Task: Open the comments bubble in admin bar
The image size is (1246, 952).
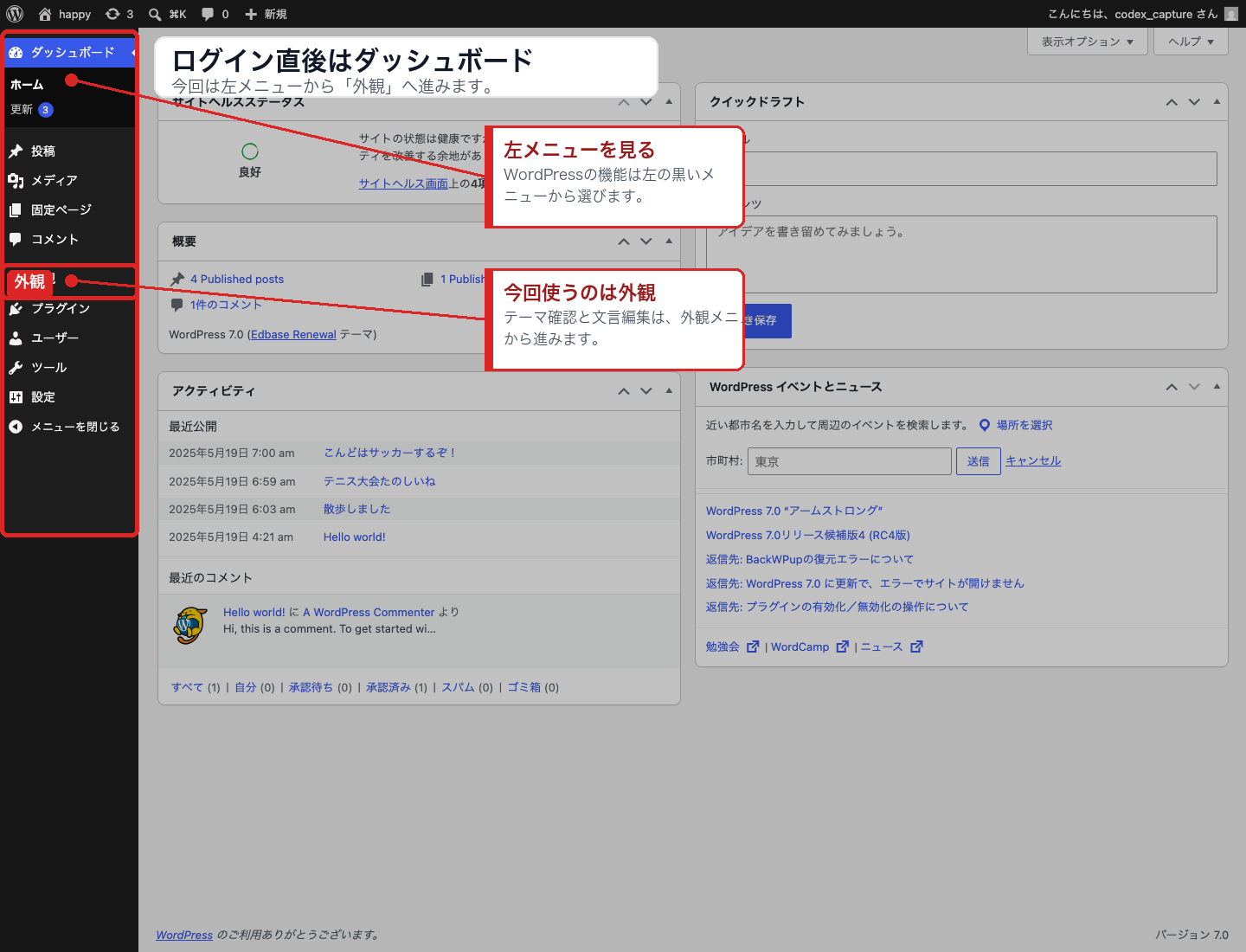Action: 215,14
